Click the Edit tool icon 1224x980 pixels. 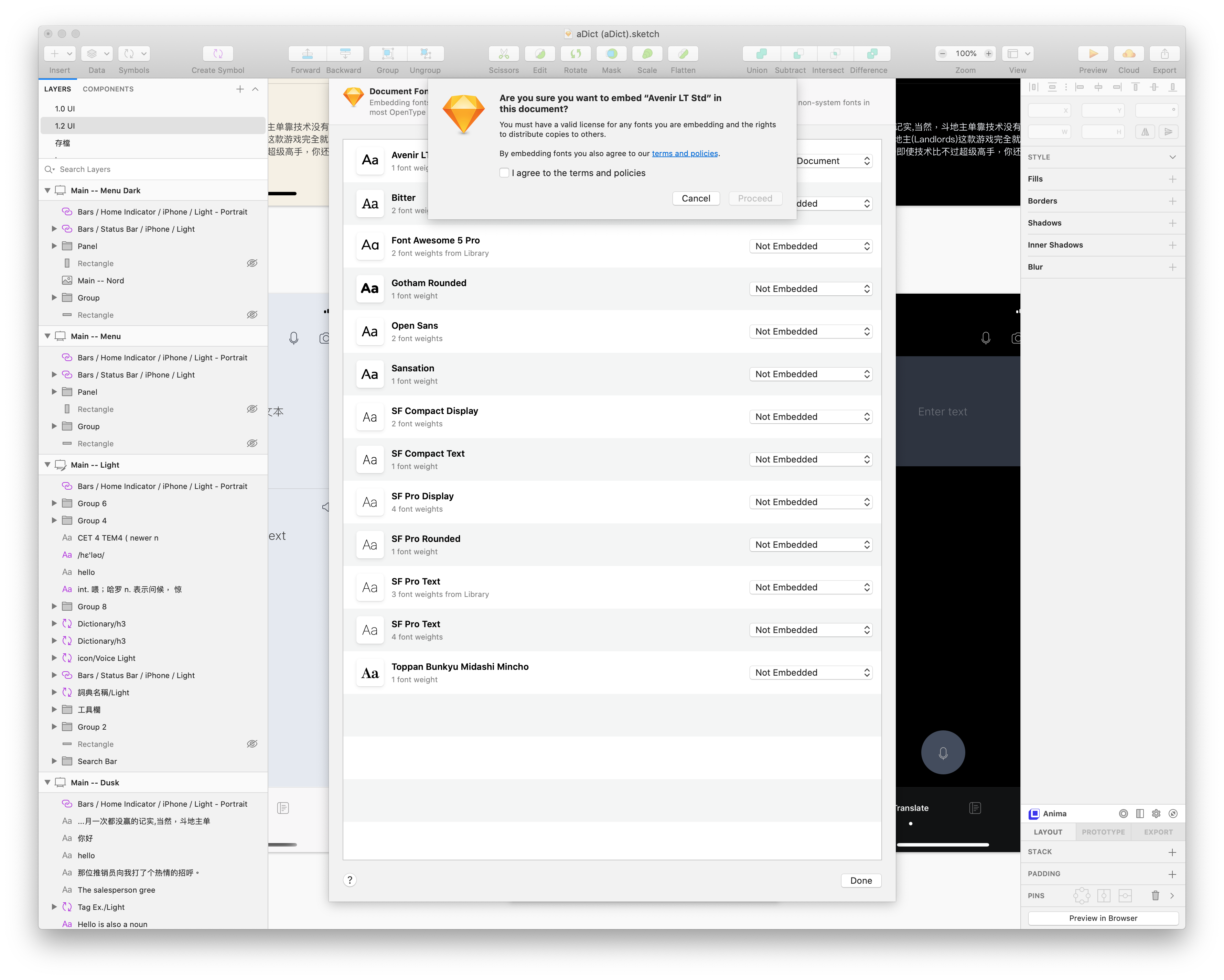tap(540, 54)
